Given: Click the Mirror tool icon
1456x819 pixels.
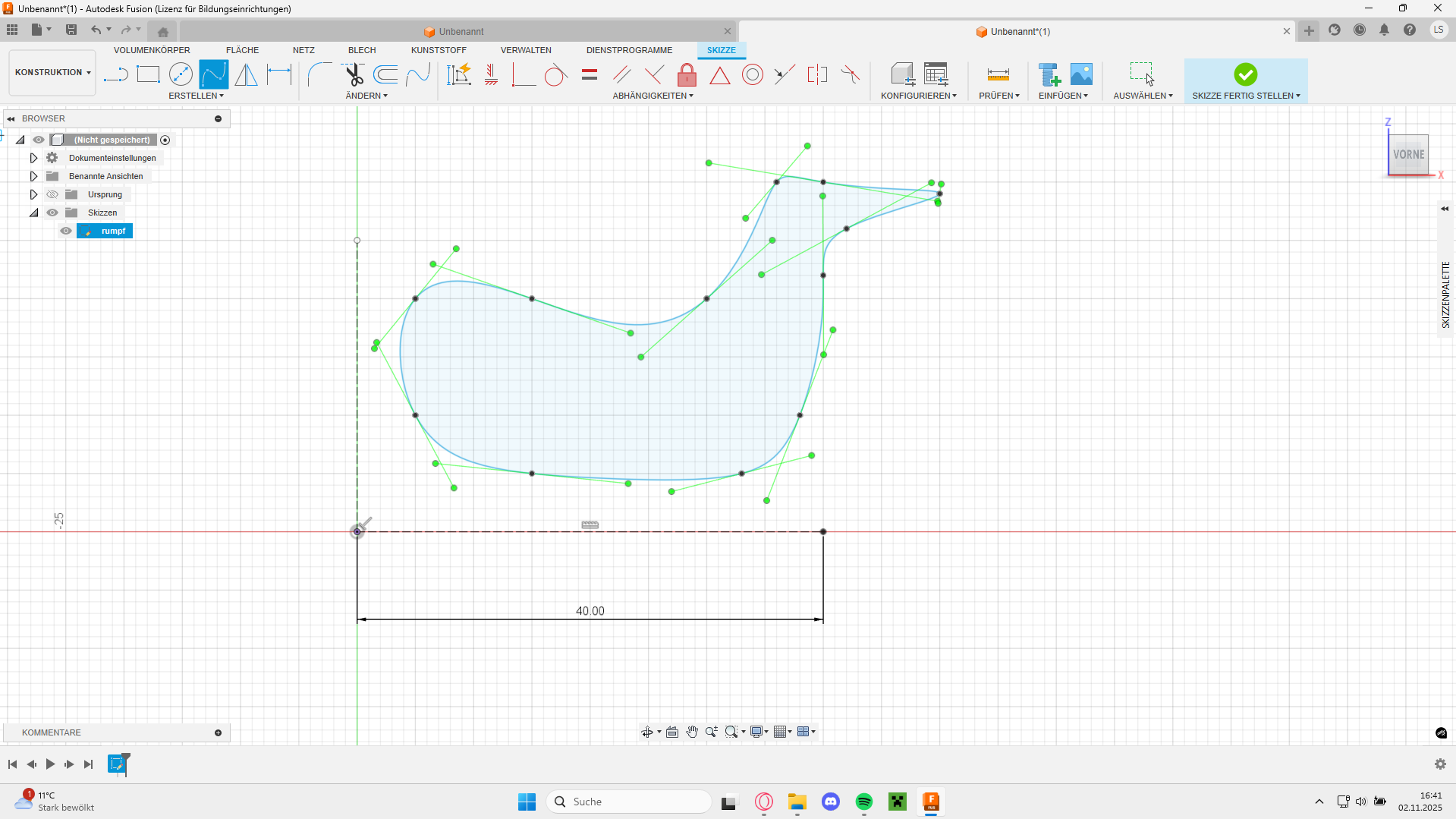Looking at the screenshot, I should coord(246,74).
